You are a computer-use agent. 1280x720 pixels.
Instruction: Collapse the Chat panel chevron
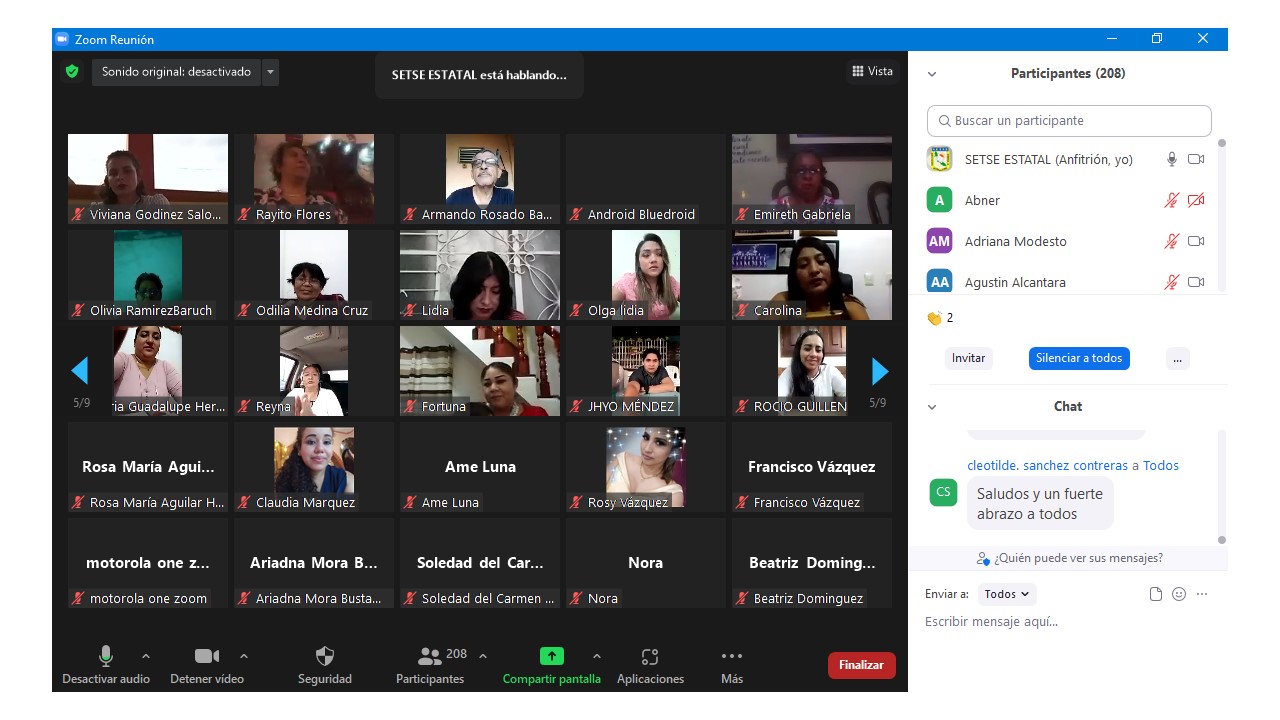[932, 407]
